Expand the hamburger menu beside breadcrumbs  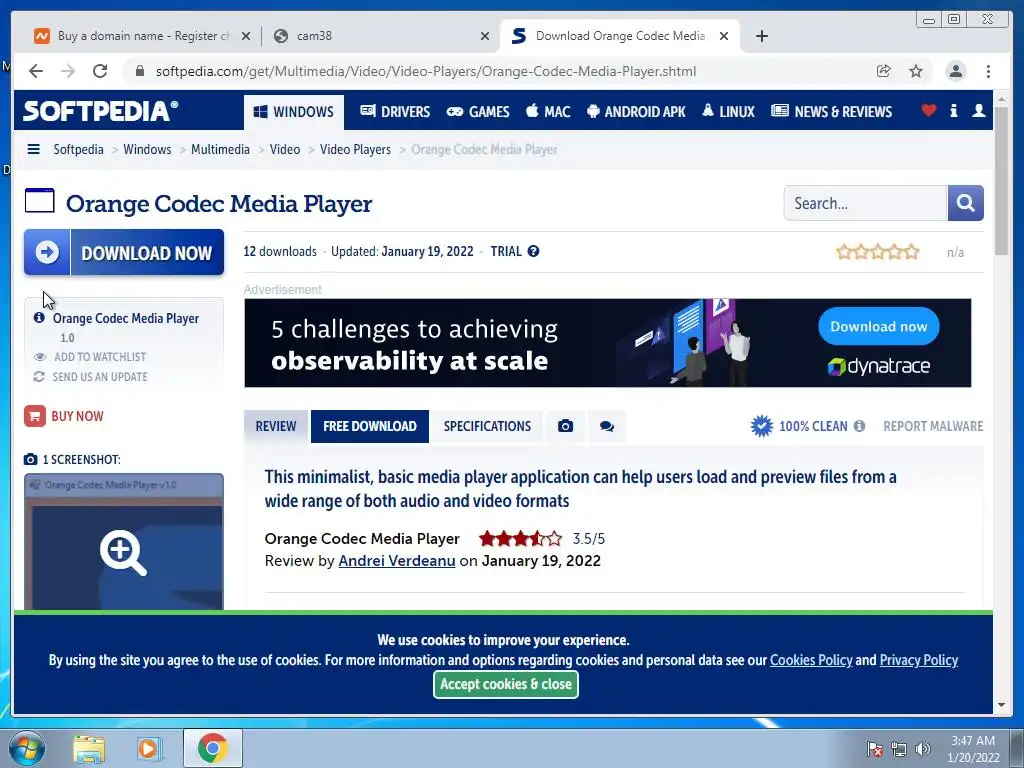[33, 149]
